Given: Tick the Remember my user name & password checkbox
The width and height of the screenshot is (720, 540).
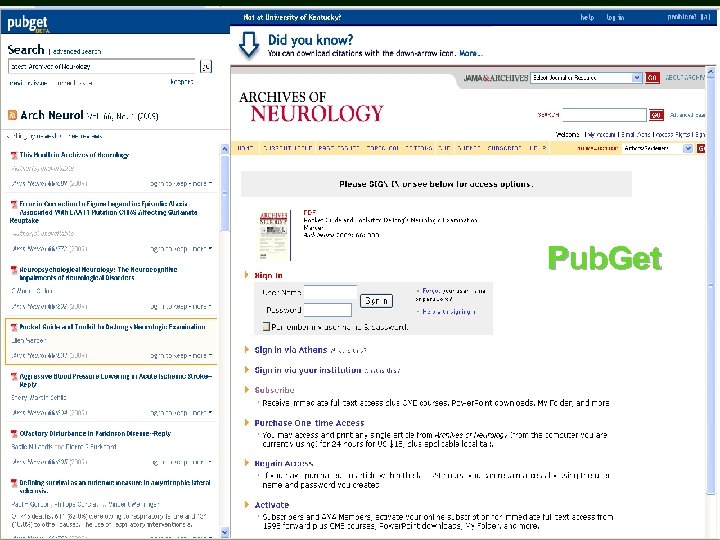Looking at the screenshot, I should pos(265,326).
